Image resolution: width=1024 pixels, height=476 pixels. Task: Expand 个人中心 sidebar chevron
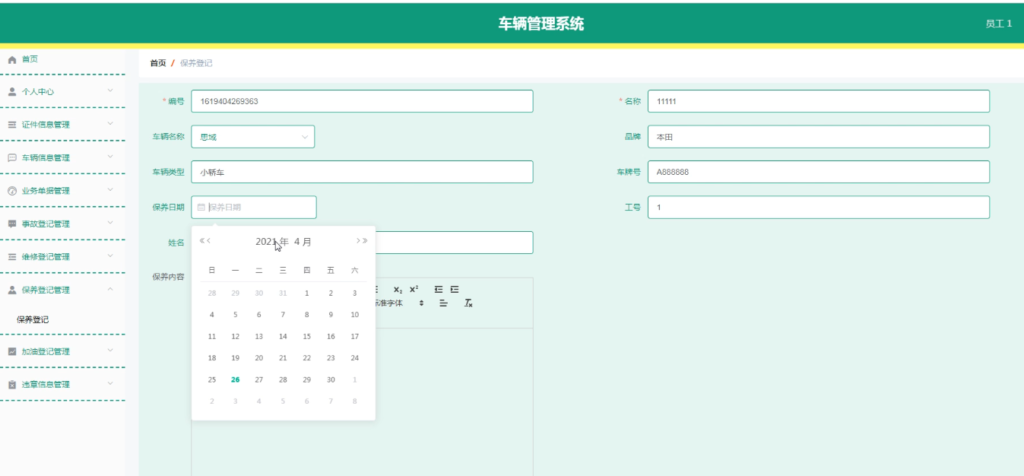(x=110, y=91)
